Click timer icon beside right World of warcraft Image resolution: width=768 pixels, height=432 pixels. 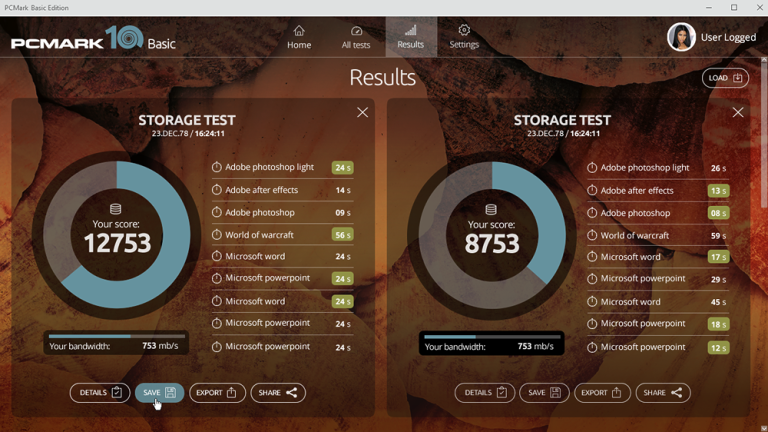coord(592,236)
